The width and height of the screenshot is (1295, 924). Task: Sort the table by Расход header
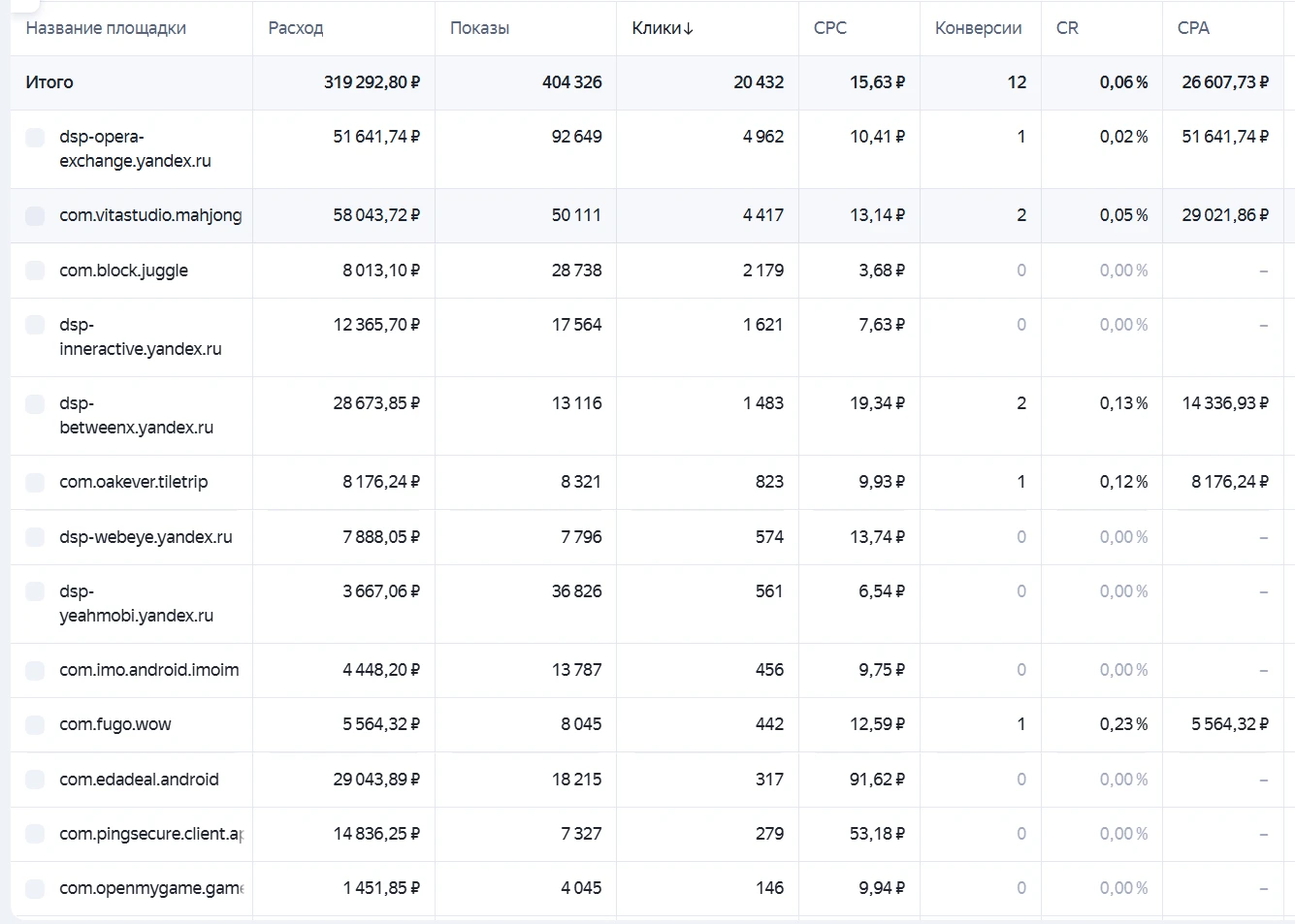[296, 28]
